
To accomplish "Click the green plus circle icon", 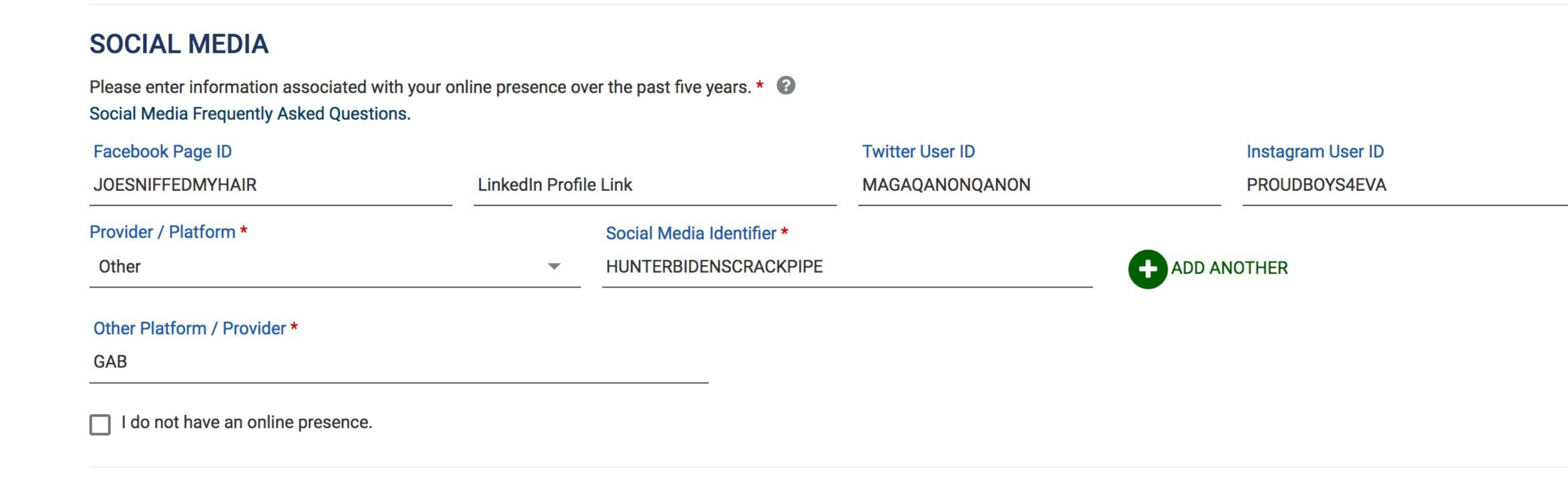I will pos(1147,269).
